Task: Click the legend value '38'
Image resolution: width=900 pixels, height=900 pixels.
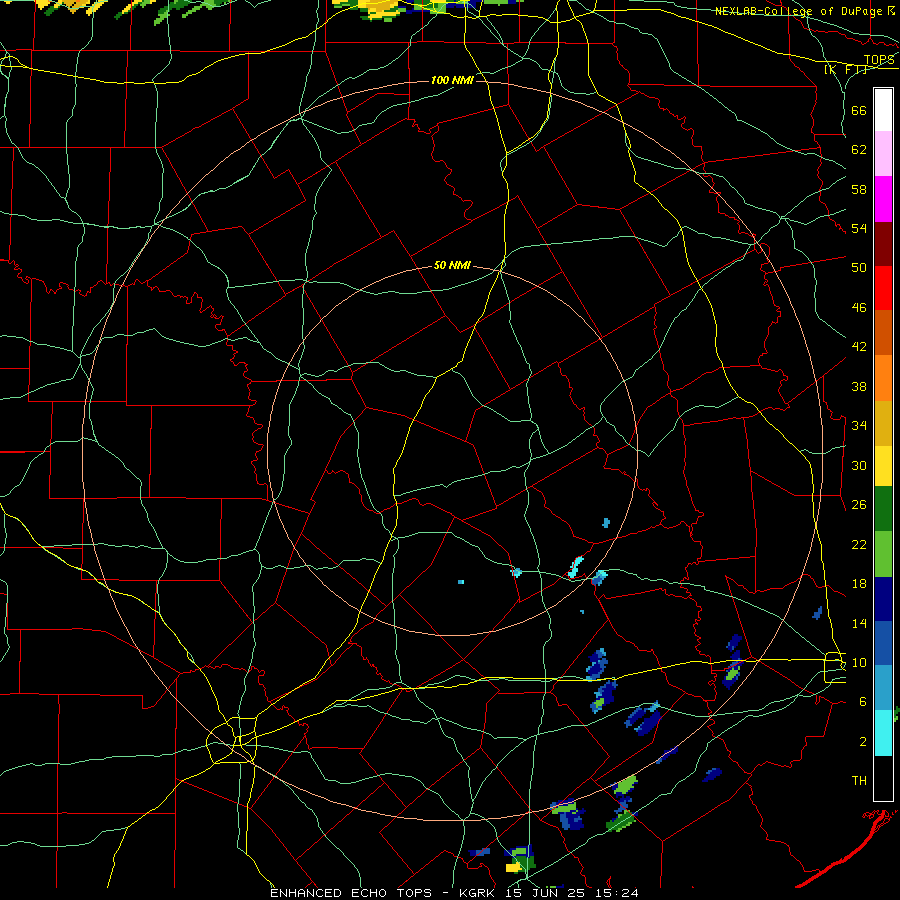Action: (859, 386)
